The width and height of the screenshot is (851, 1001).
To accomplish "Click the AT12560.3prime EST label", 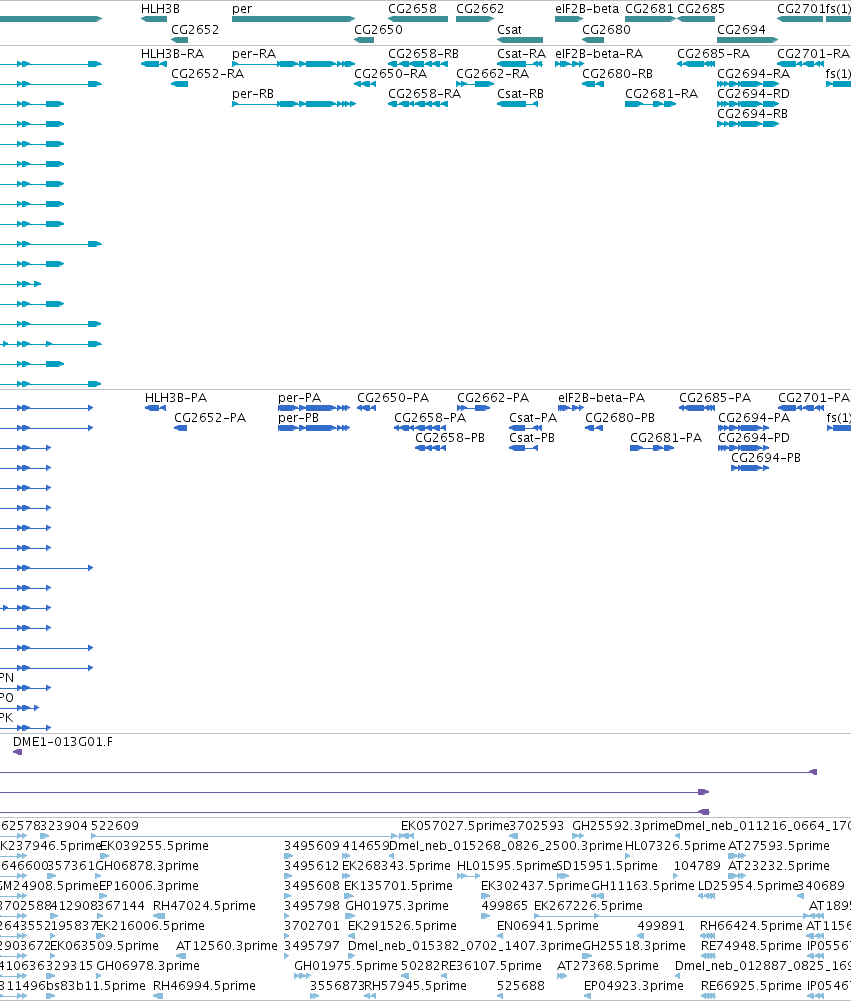I will [227, 945].
